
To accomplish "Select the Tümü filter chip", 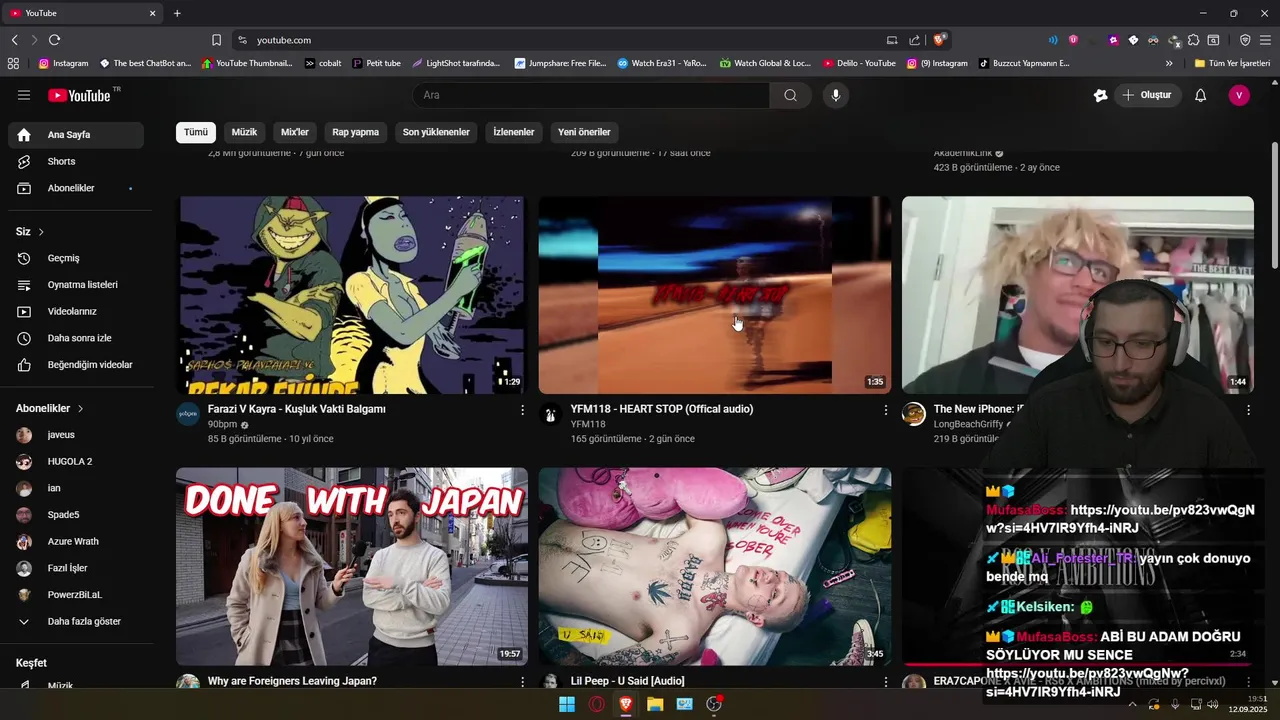I will click(196, 132).
